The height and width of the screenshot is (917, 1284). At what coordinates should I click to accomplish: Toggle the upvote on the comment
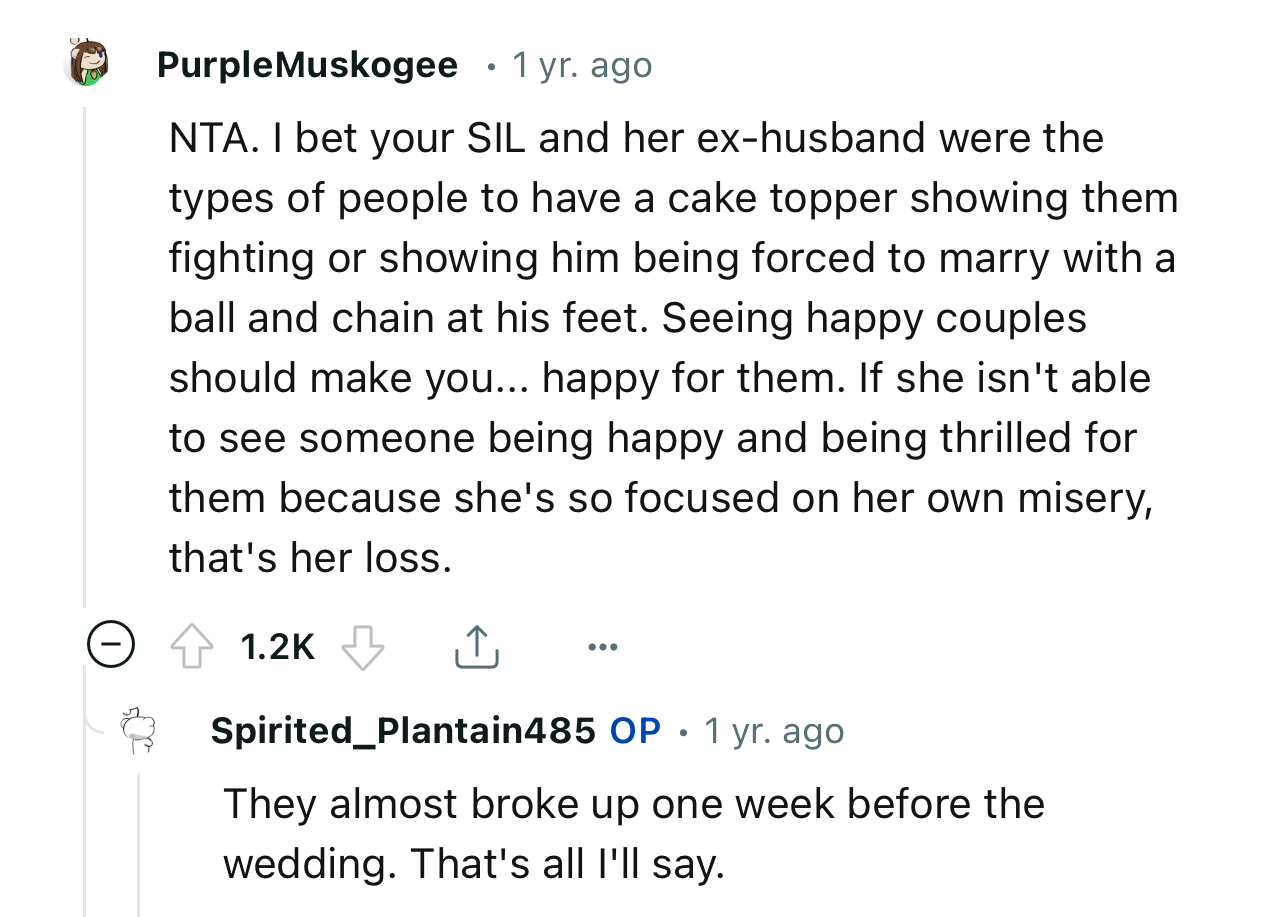192,645
